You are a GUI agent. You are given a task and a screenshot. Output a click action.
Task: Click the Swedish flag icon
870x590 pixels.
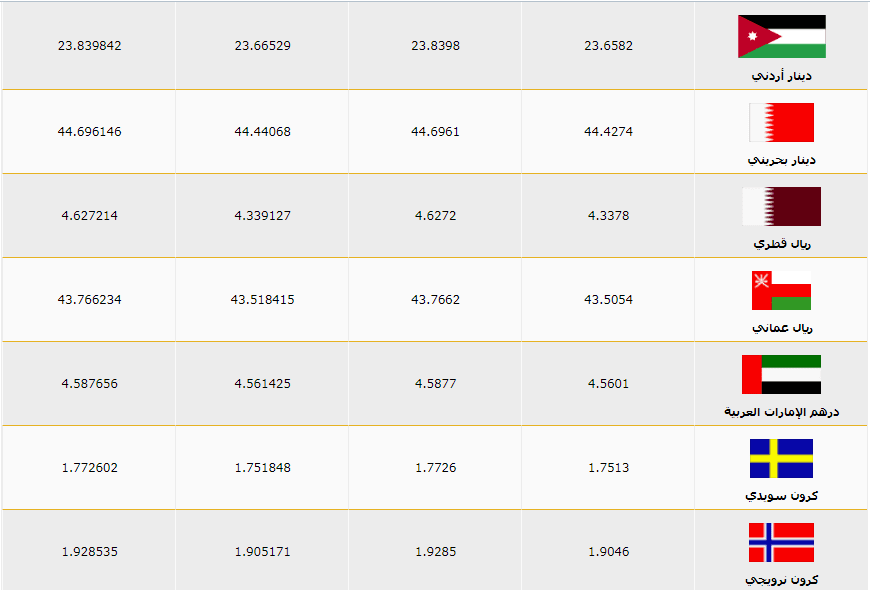coord(781,458)
